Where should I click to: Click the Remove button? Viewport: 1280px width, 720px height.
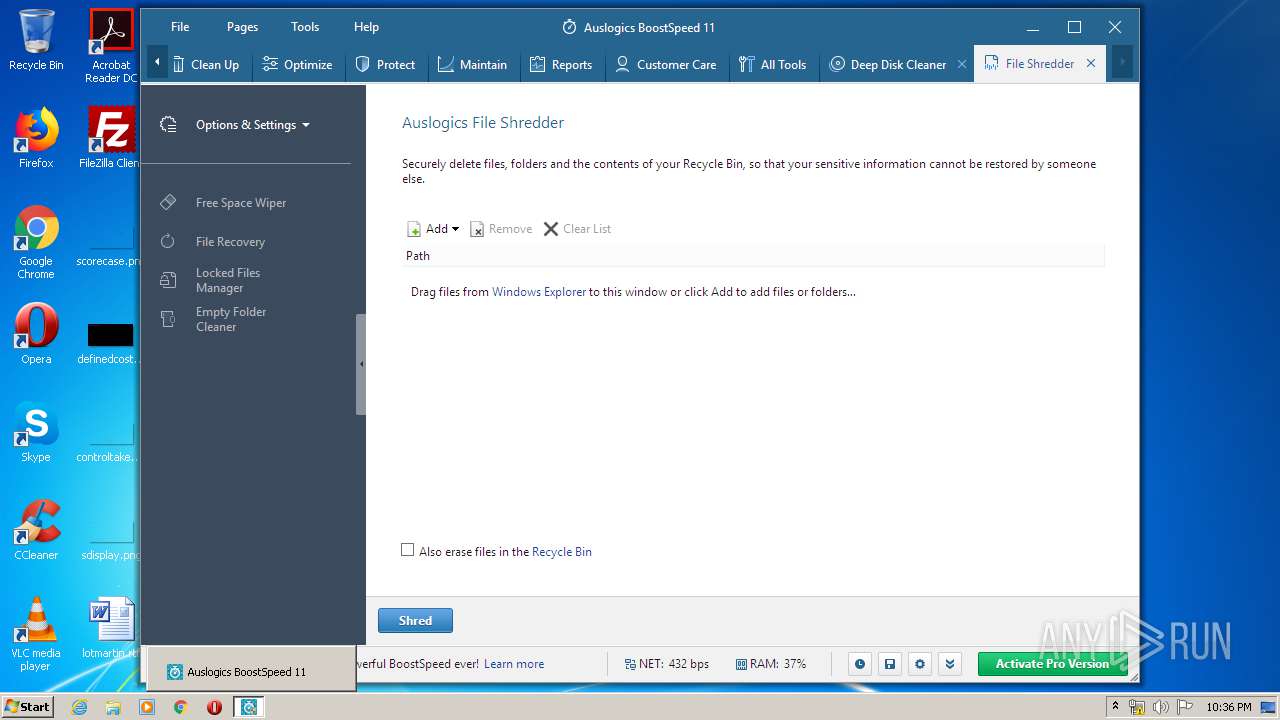(x=501, y=229)
